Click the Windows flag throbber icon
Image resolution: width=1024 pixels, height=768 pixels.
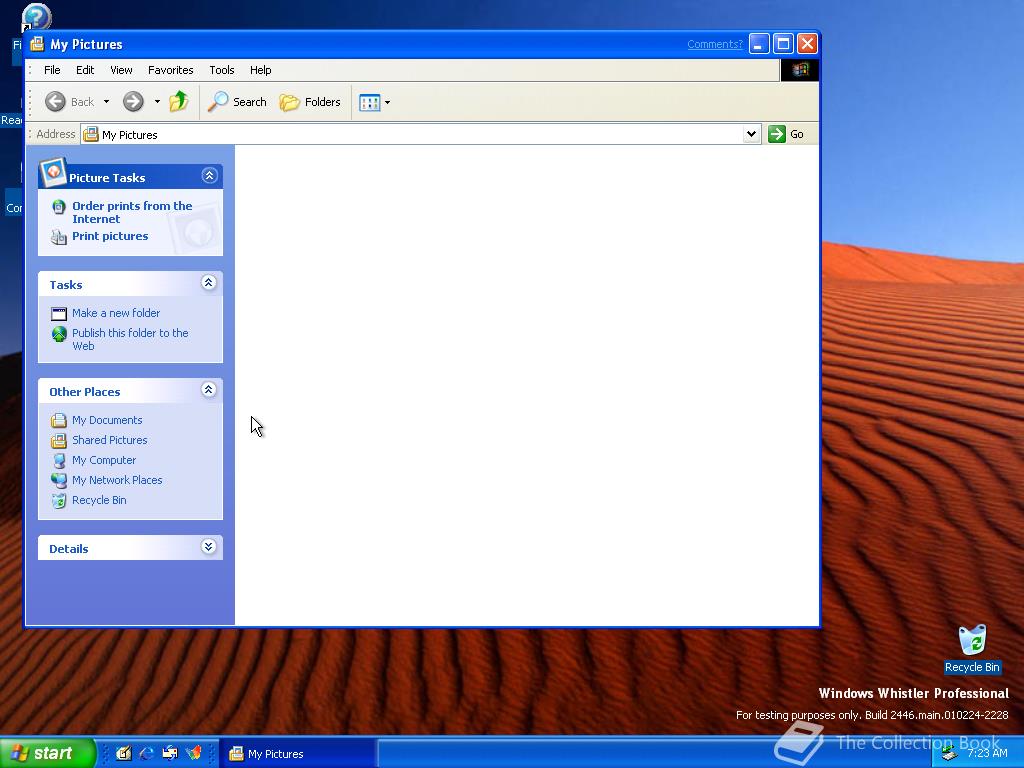coord(800,70)
